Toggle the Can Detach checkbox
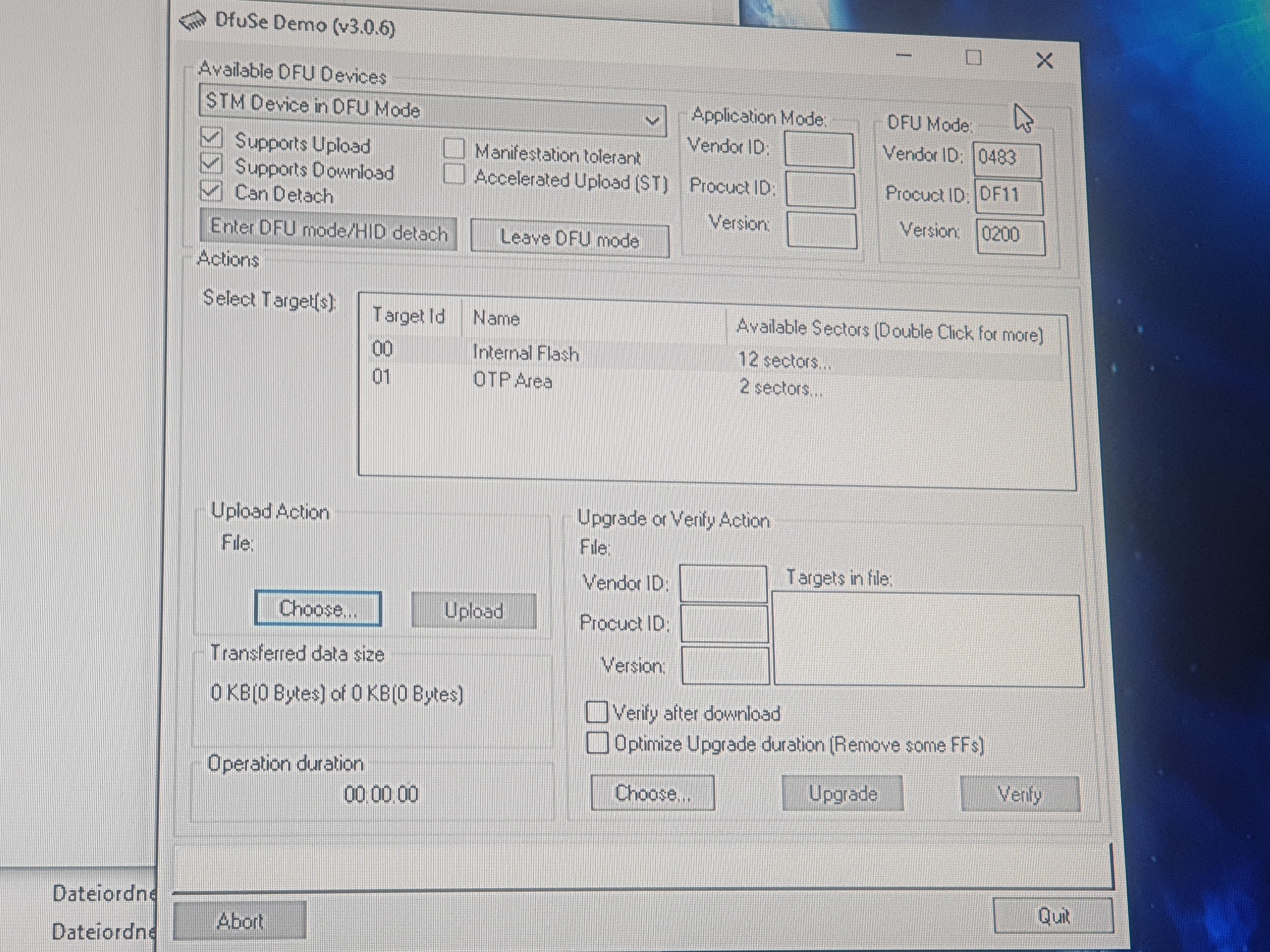The image size is (1270, 952). click(x=211, y=191)
